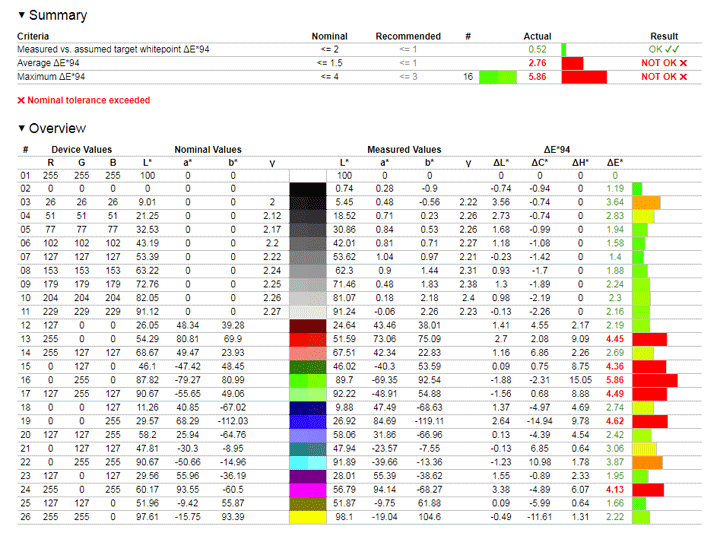Click the ΔE* value 4.49 in row 17
This screenshot has width=720, height=536.
click(x=615, y=394)
